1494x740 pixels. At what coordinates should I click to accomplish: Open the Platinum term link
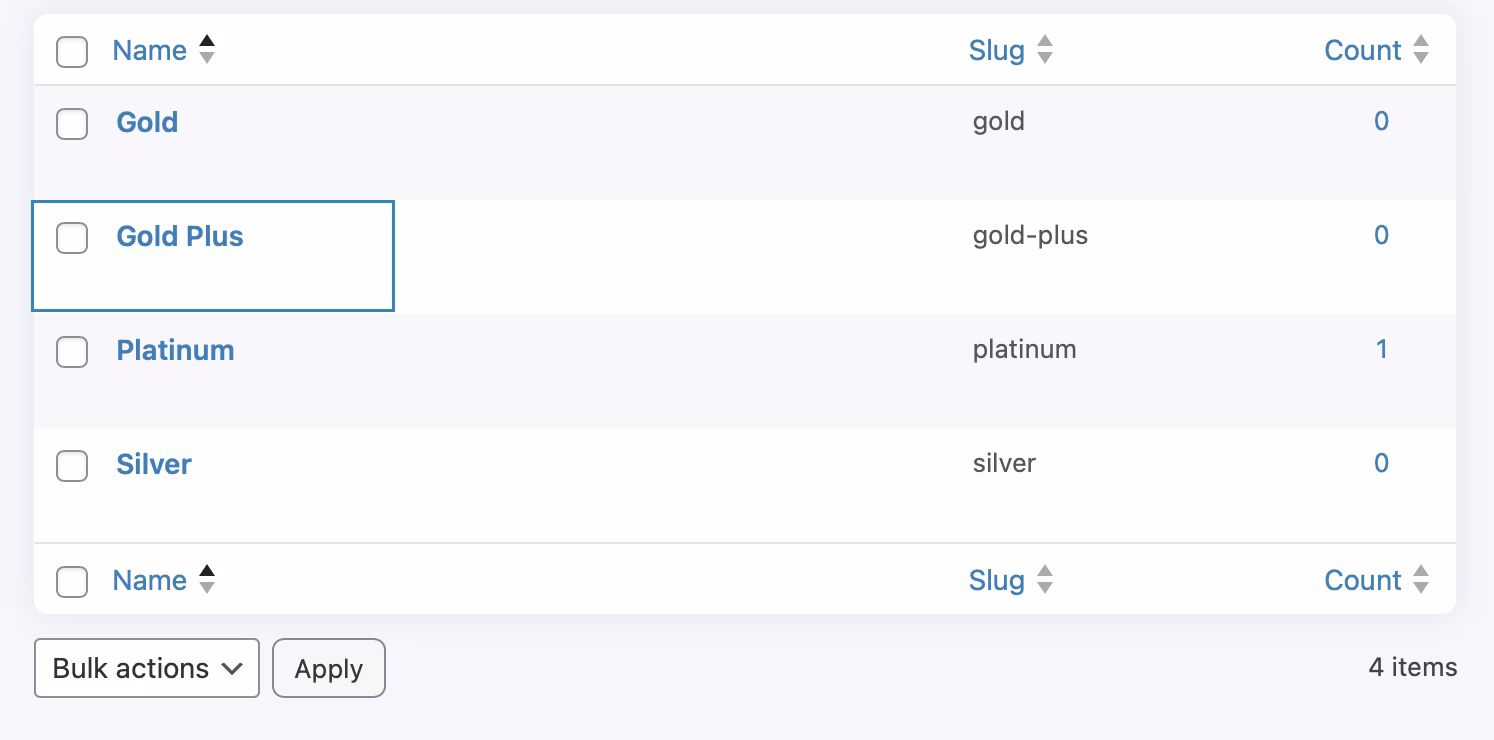click(x=175, y=350)
